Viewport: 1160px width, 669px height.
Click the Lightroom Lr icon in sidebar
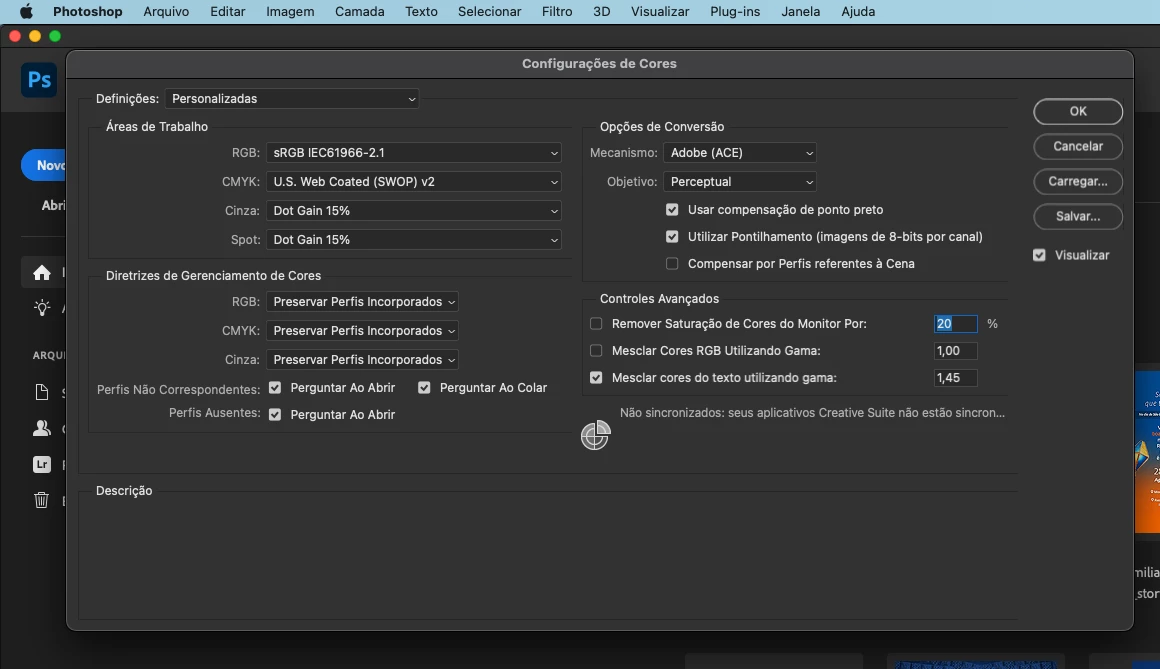tap(41, 464)
